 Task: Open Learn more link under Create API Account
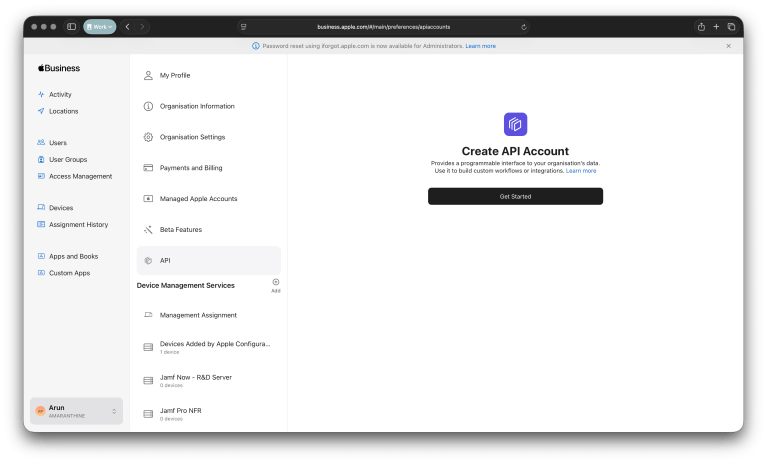point(581,171)
